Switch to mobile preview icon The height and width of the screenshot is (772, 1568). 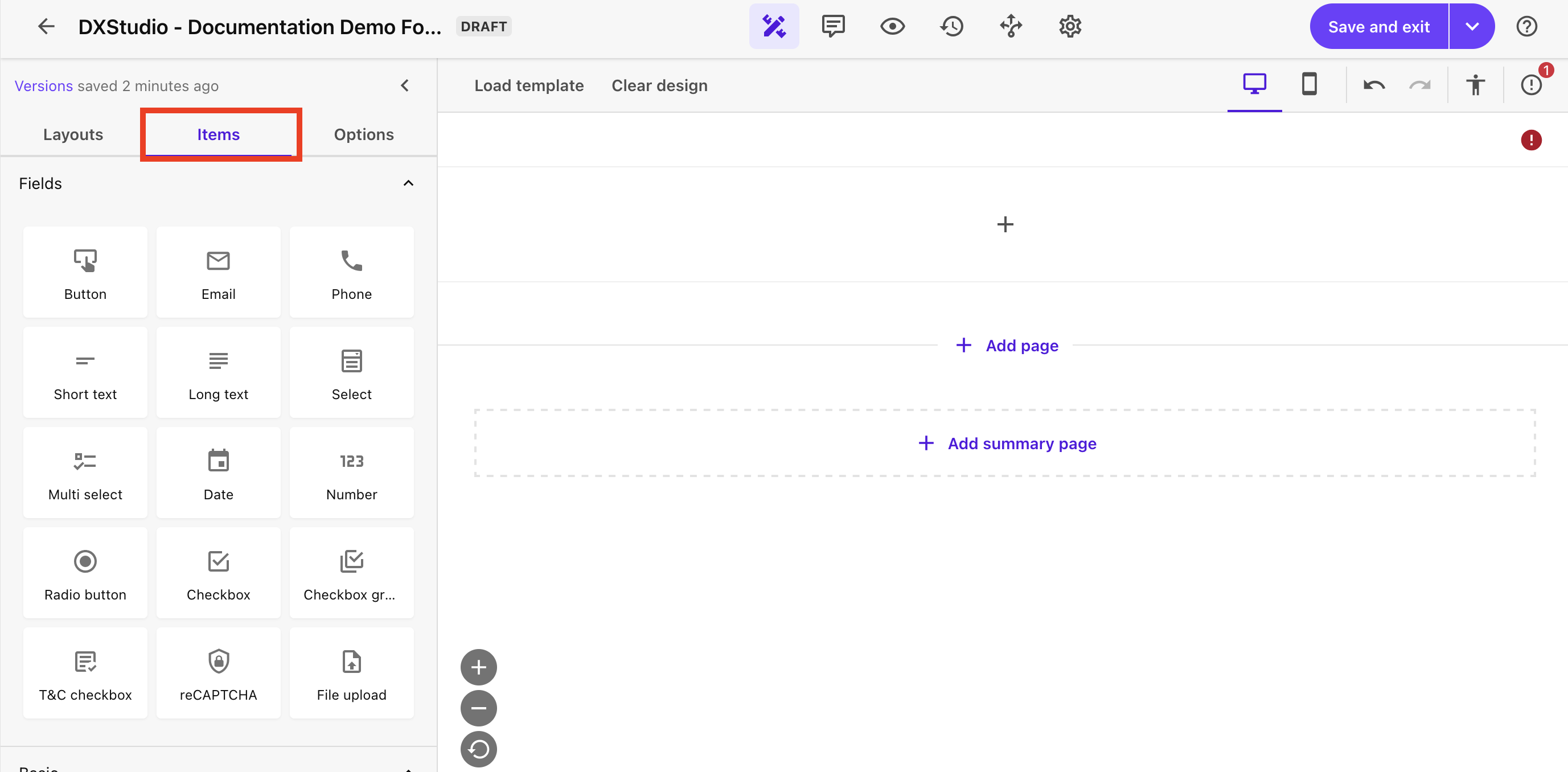coord(1310,85)
